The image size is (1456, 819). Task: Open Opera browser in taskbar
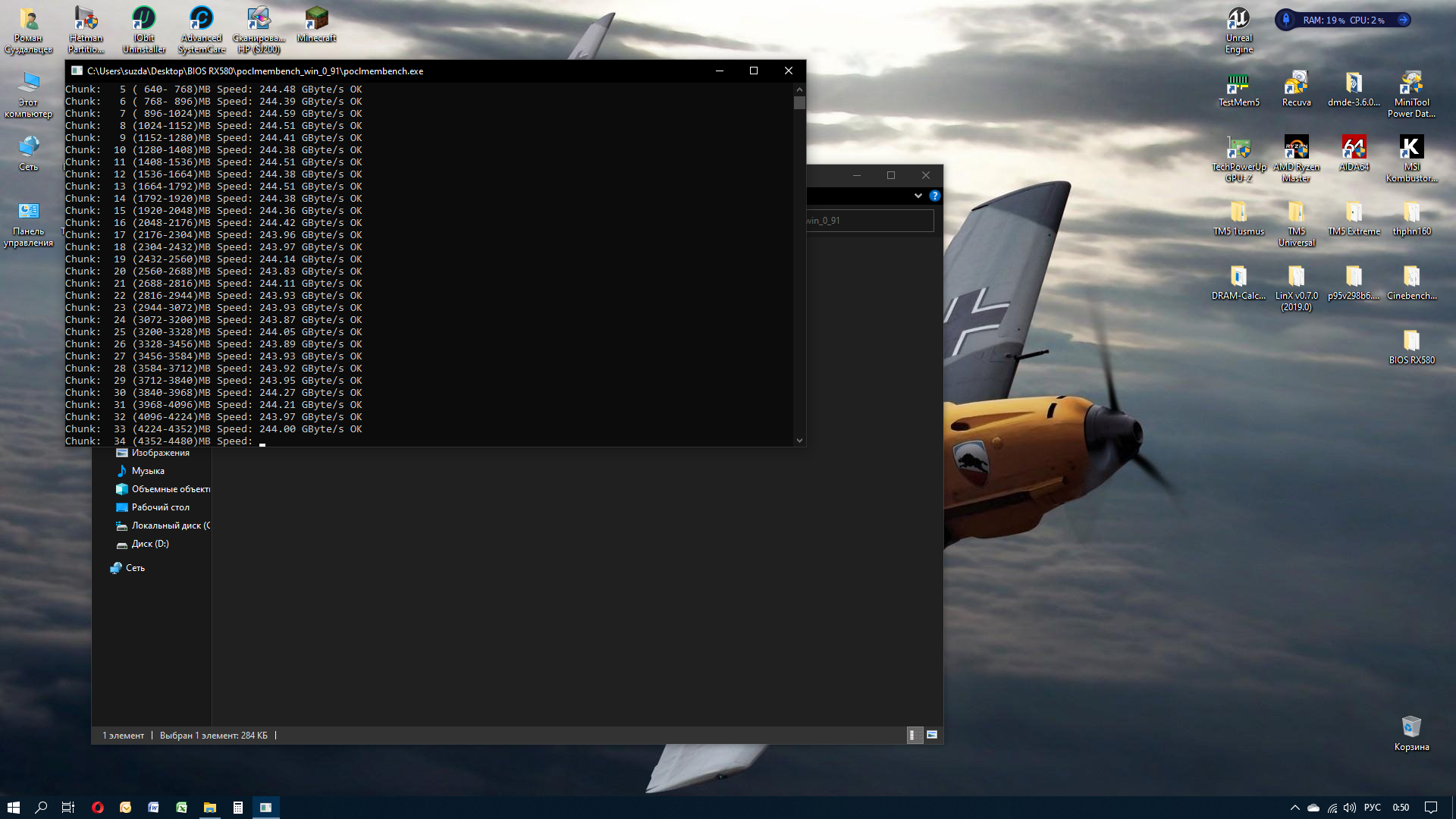[x=97, y=808]
